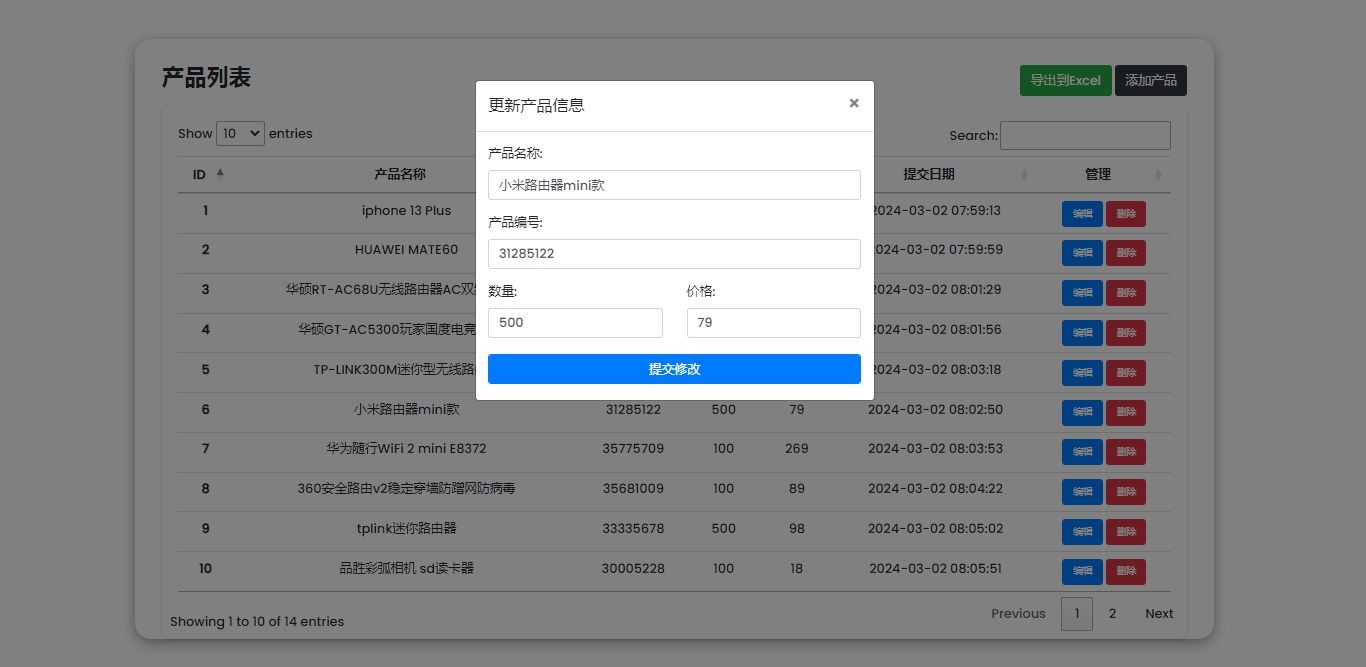Focus the price field showing 79
This screenshot has height=667, width=1366.
tap(773, 323)
